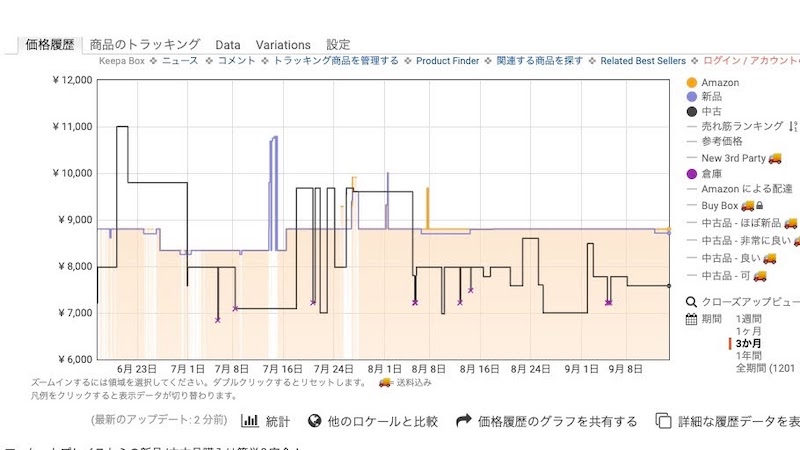Open Related Best Sellers link
Image resolution: width=800 pixels, height=450 pixels.
tap(643, 61)
